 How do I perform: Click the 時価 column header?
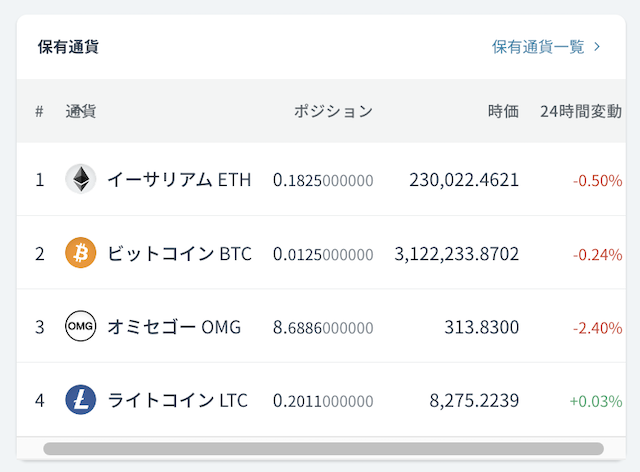pos(503,111)
